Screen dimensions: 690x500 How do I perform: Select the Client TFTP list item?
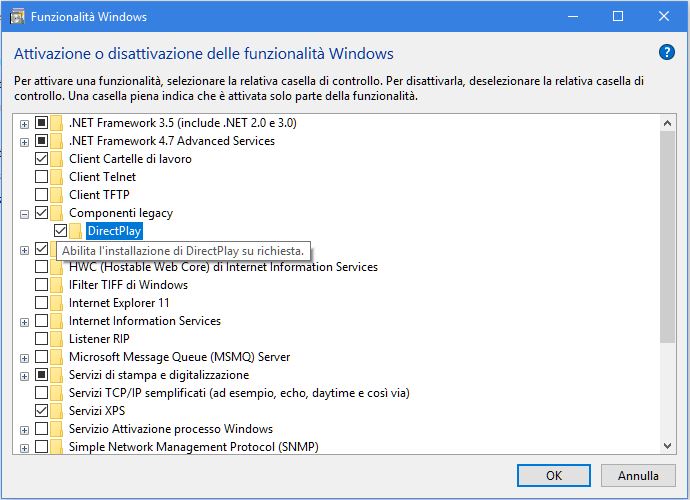(x=98, y=195)
